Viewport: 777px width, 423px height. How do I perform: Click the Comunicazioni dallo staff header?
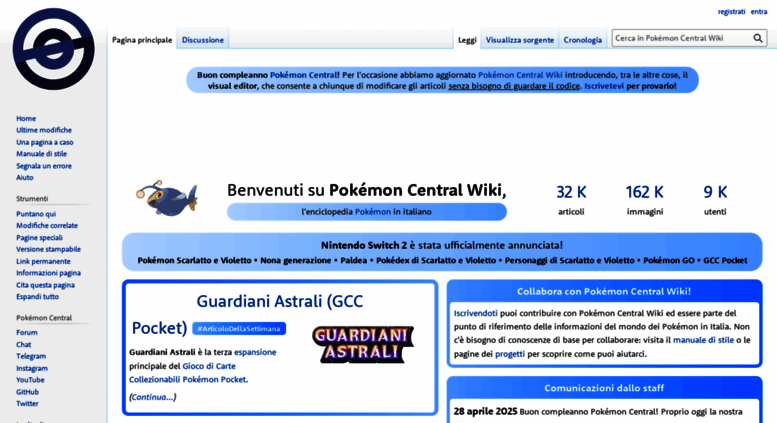[x=604, y=388]
